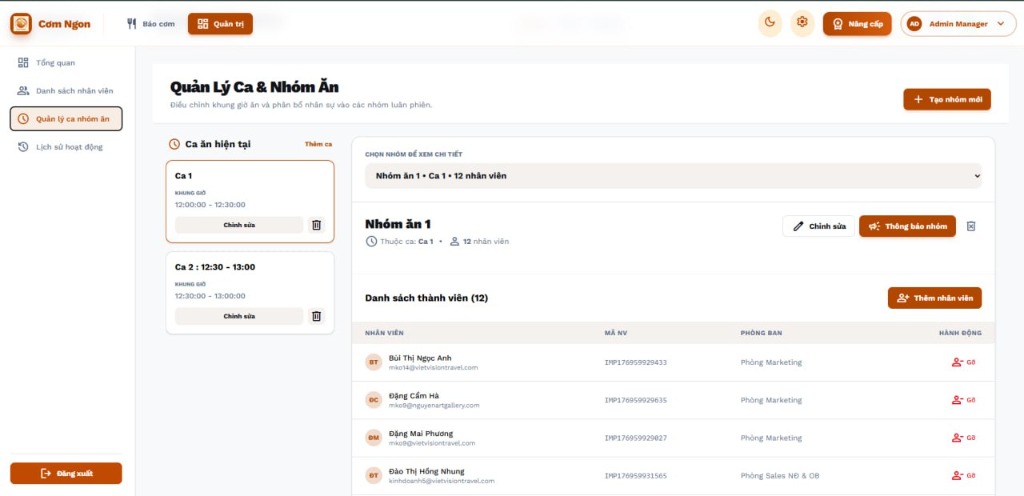
Task: Open the group selection dropdown Nhóm ăn 1
Action: coord(673,176)
